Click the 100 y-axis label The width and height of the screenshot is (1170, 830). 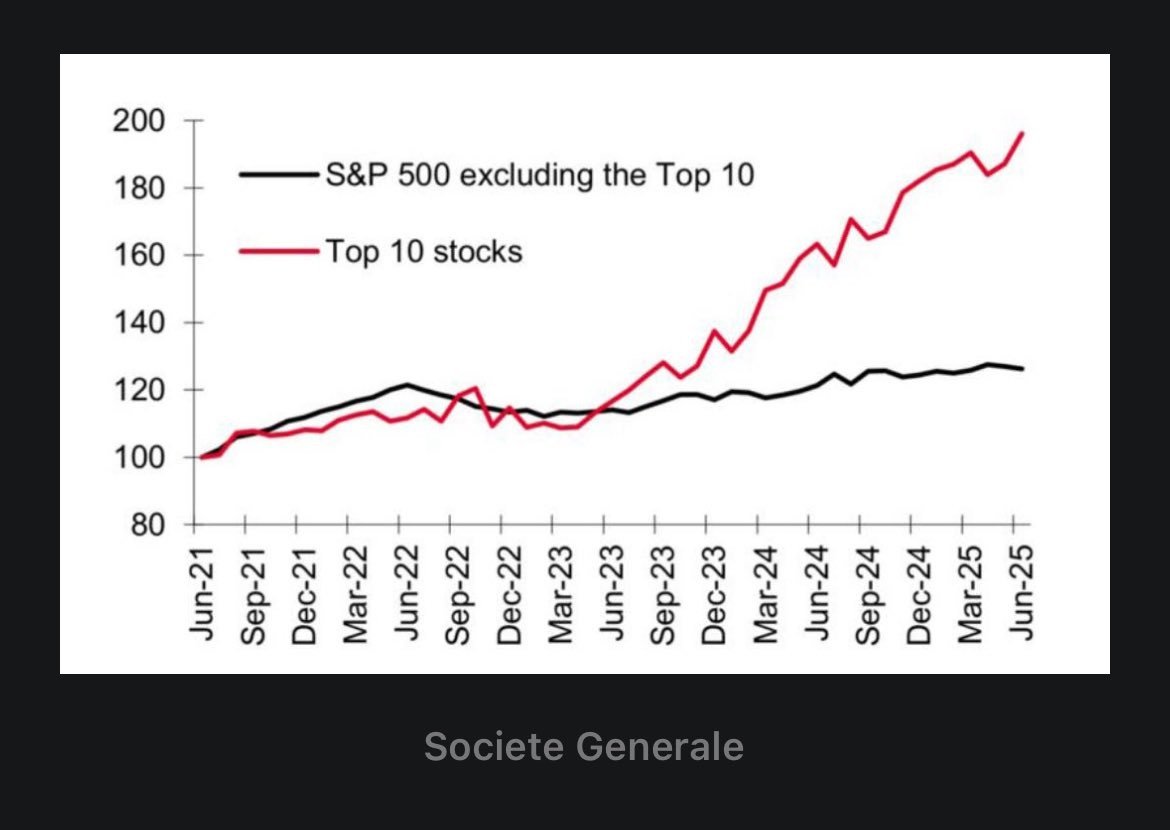139,458
